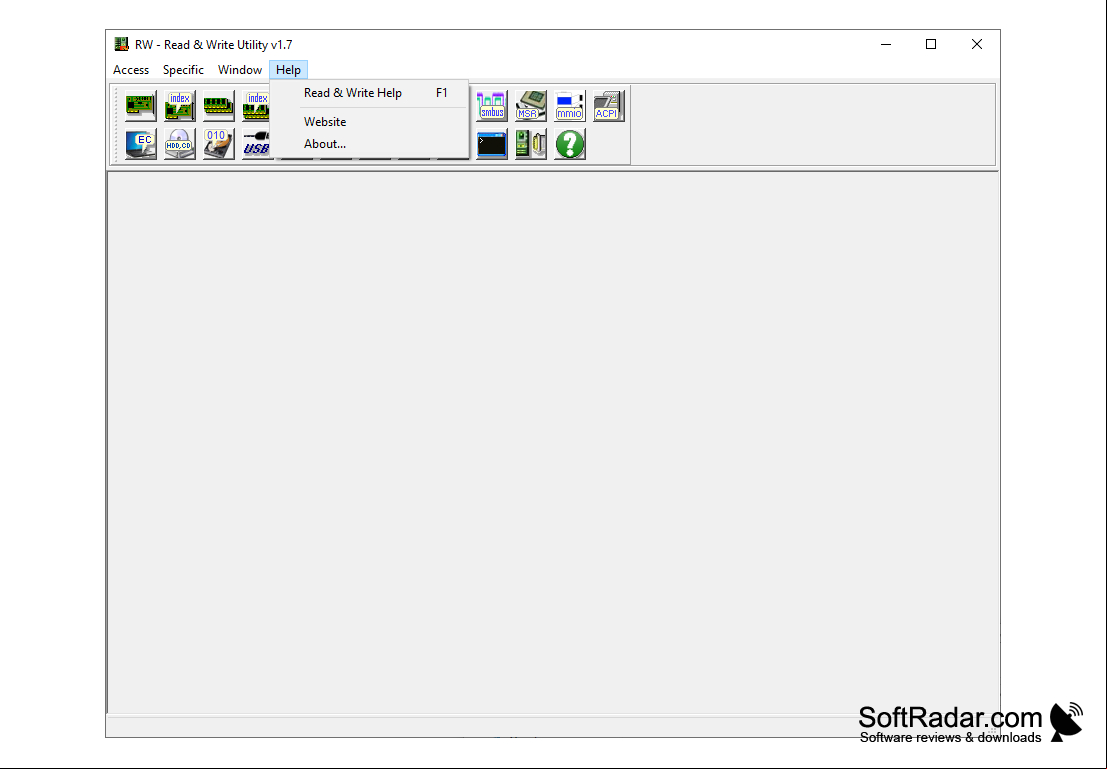Open the USB information icon
This screenshot has width=1107, height=769.
coord(256,144)
